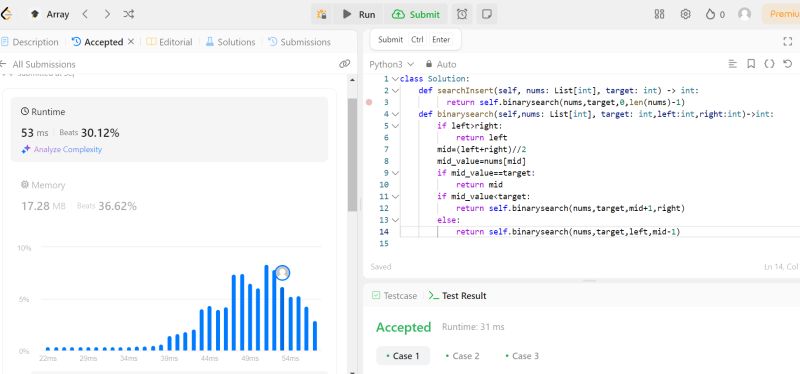Copy submission link icon

point(344,64)
